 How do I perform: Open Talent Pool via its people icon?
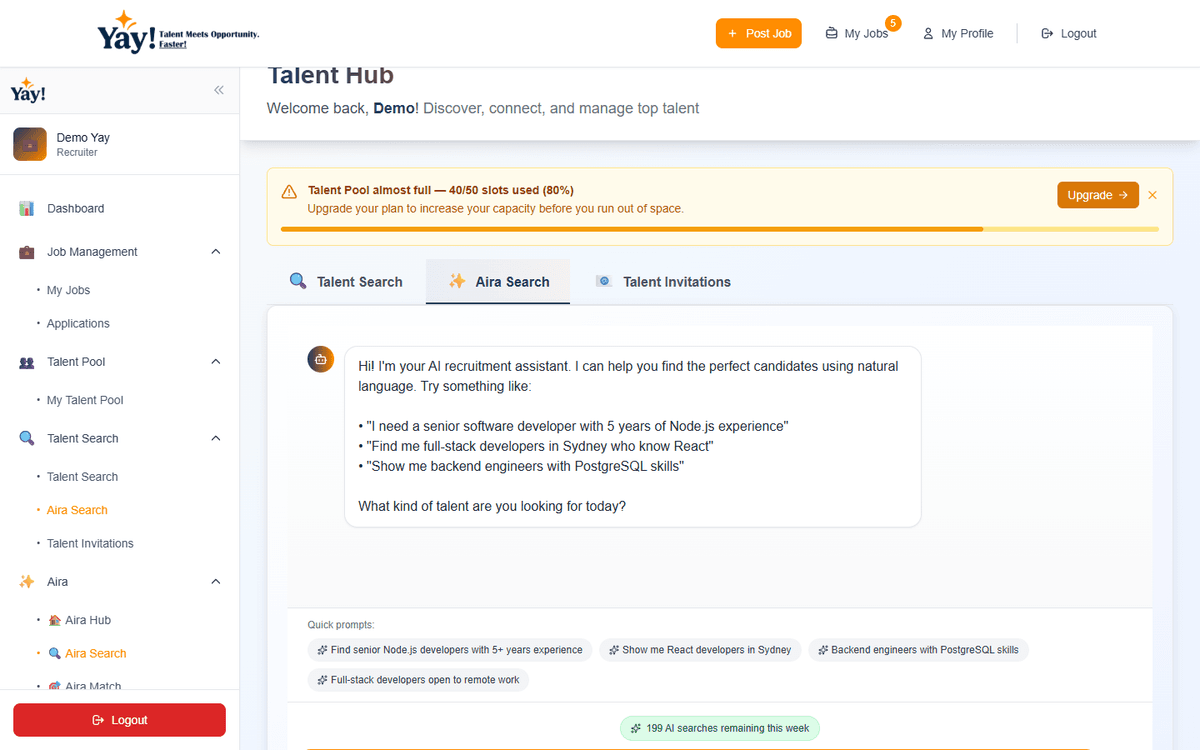tap(27, 361)
